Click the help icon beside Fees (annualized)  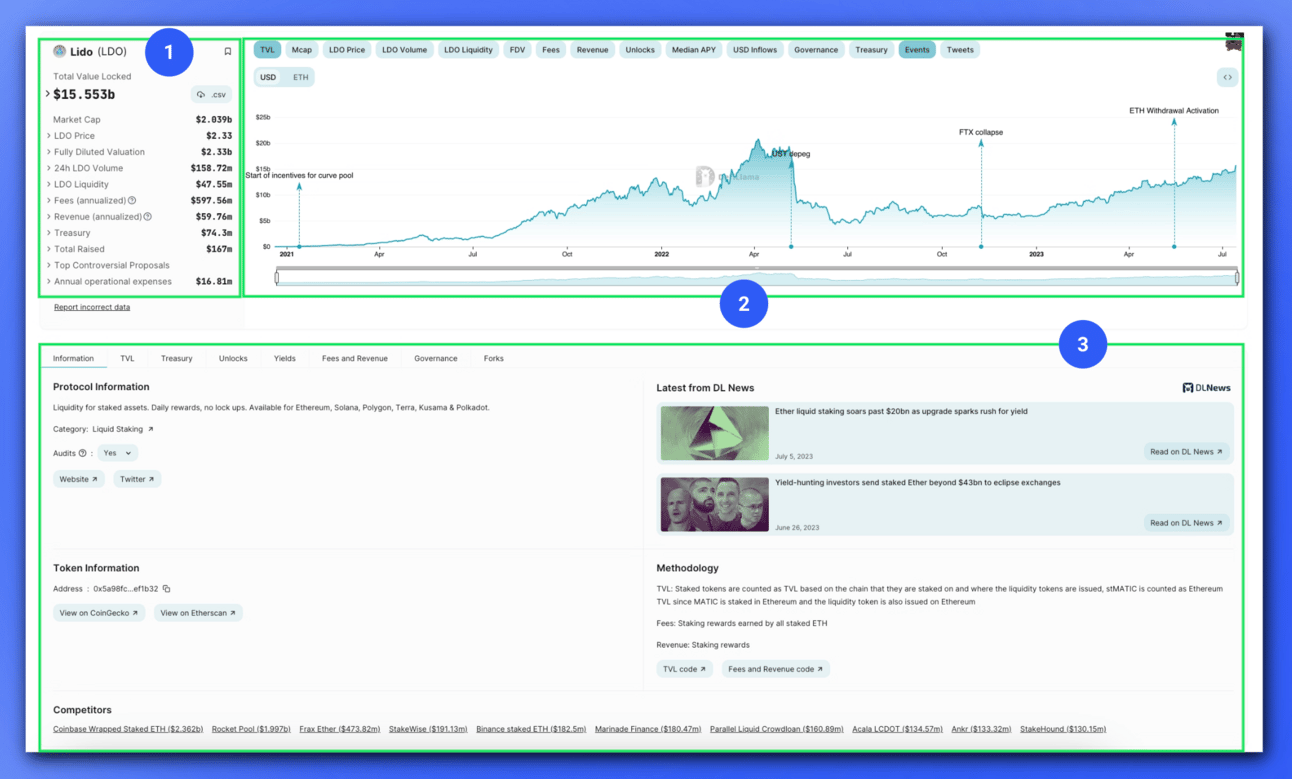[x=132, y=201]
